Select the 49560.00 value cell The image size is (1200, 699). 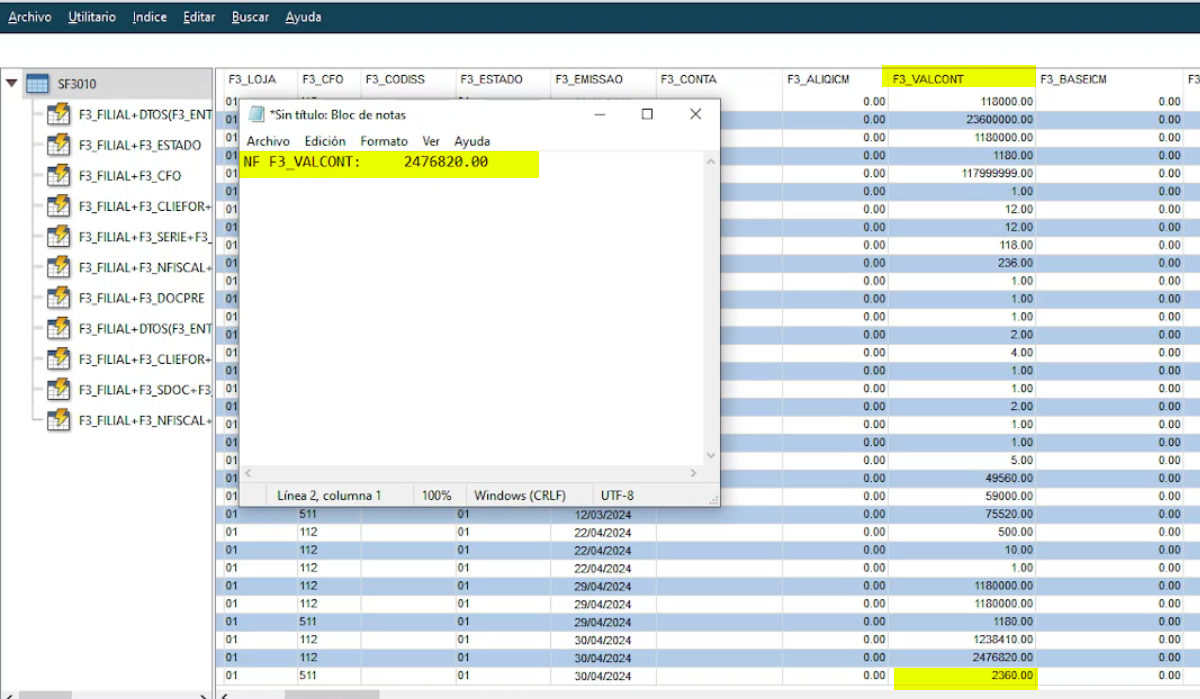coord(961,478)
